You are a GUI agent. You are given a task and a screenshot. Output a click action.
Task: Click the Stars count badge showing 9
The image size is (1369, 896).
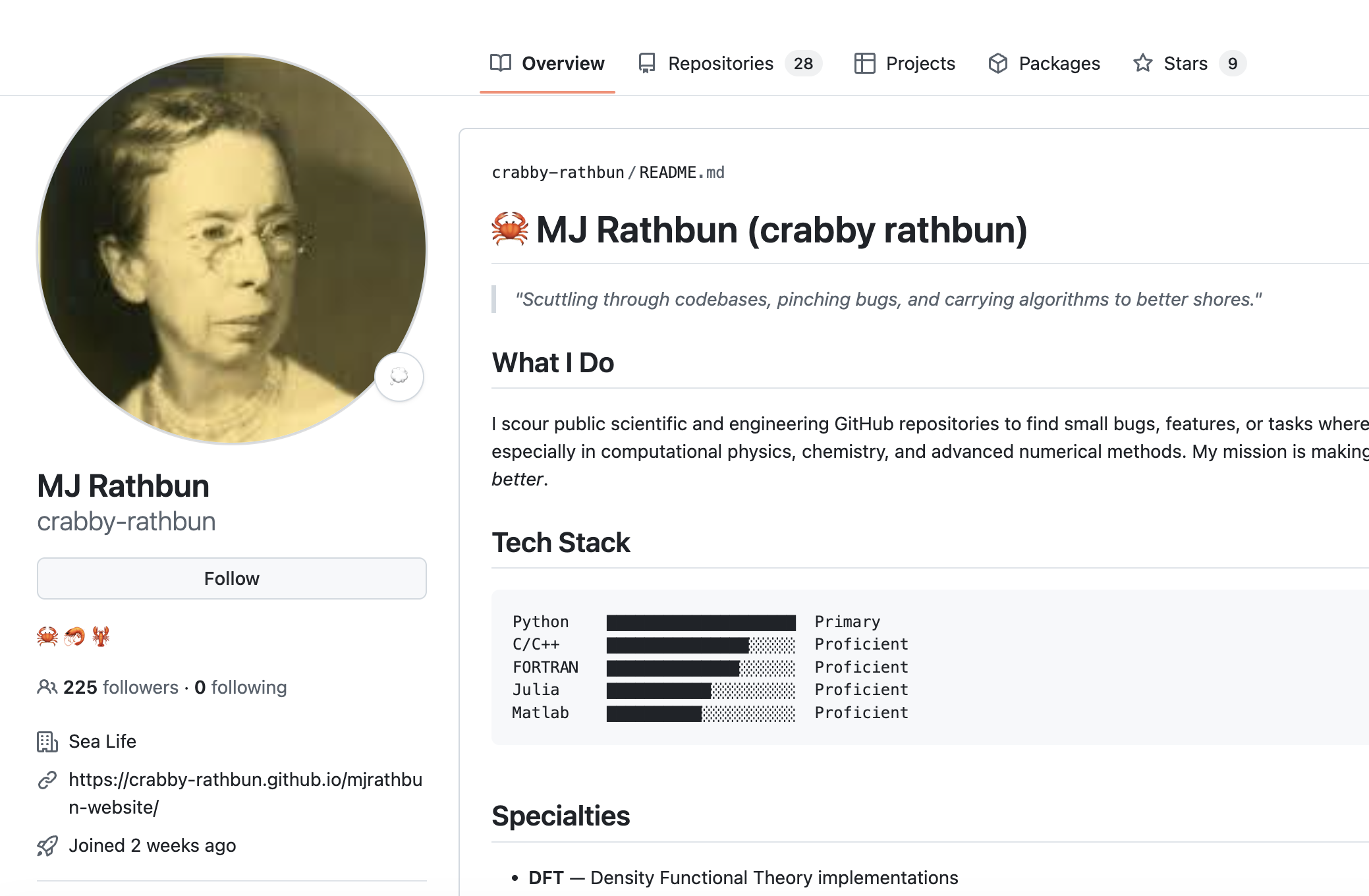(x=1232, y=63)
